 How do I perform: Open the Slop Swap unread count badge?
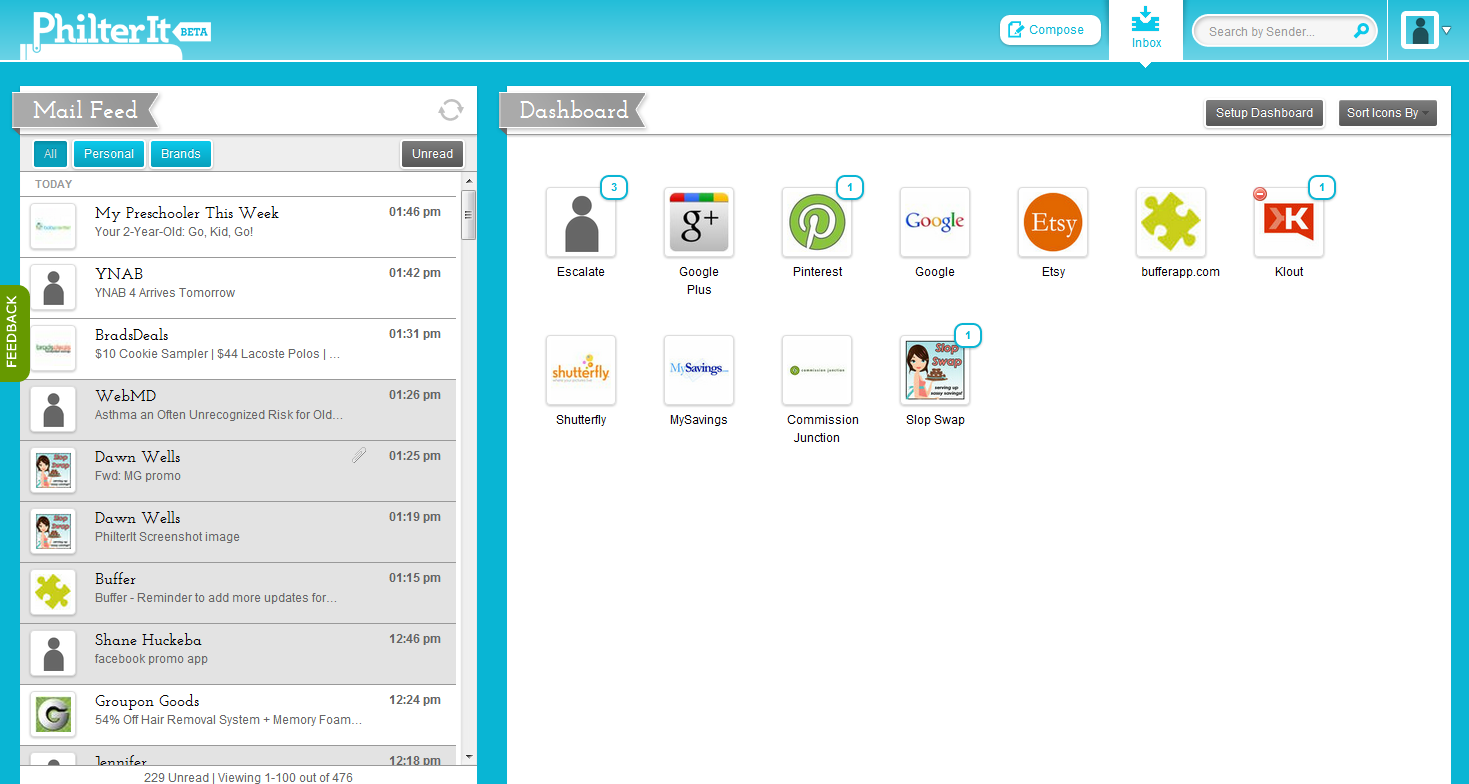pyautogui.click(x=967, y=335)
